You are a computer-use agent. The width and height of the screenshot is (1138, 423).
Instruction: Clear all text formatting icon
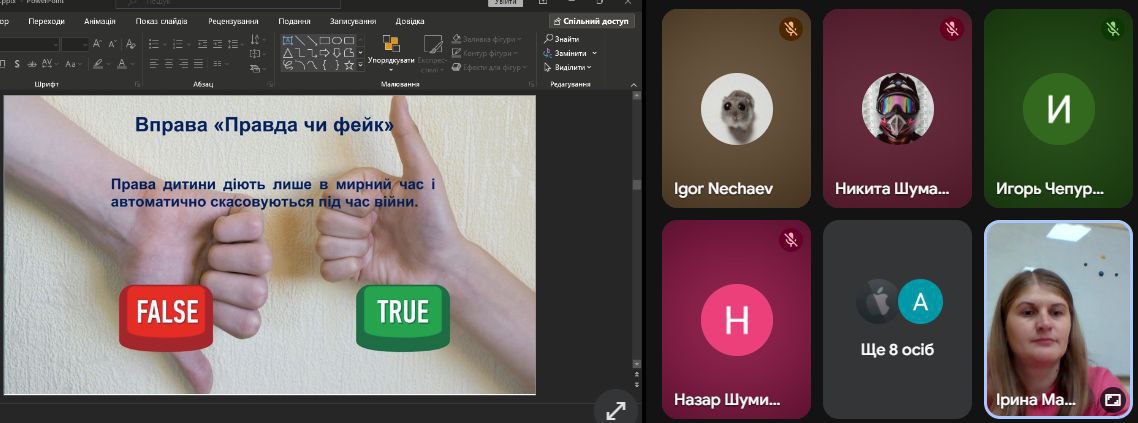coord(131,44)
